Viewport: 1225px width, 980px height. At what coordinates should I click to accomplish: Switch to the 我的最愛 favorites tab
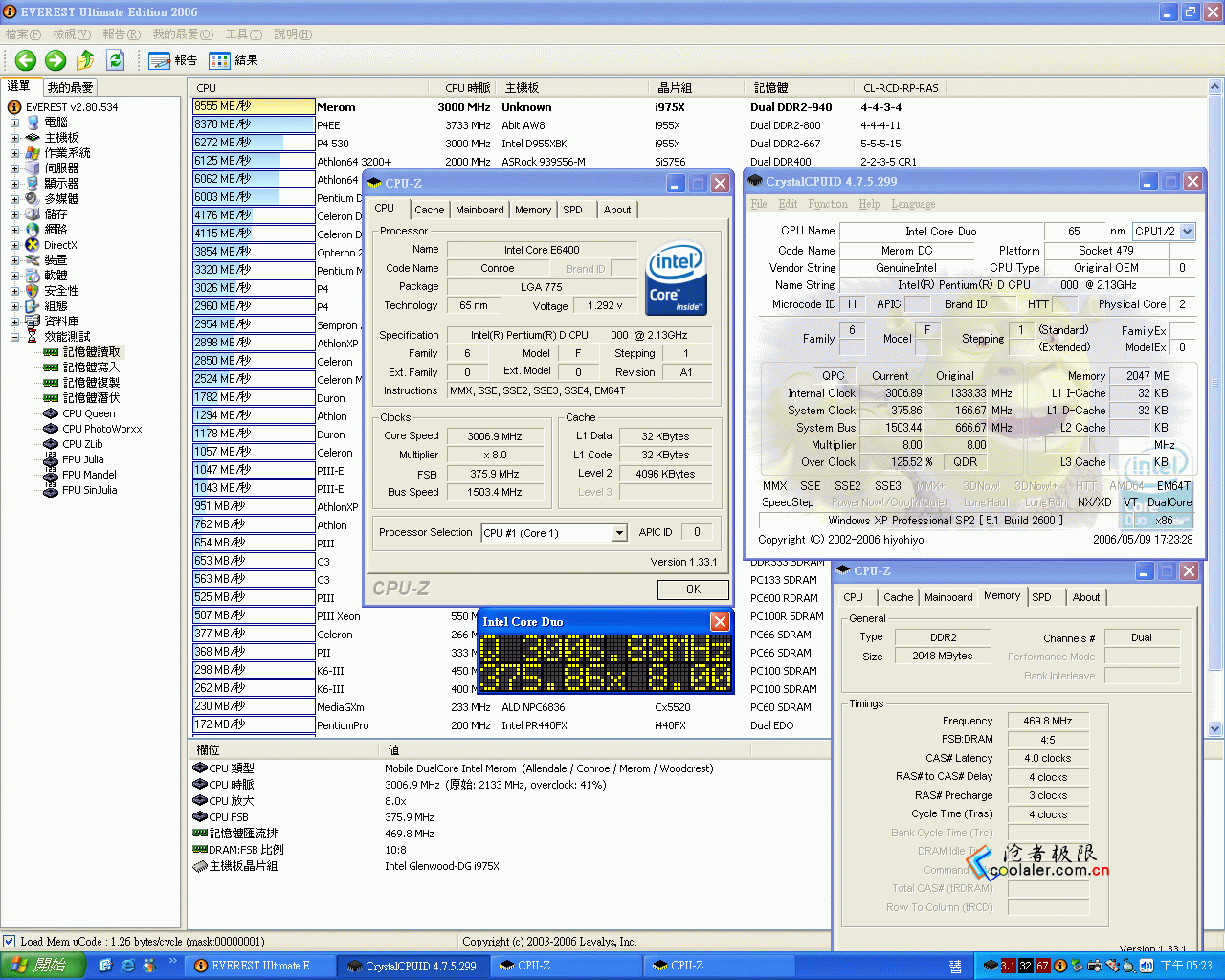(70, 87)
